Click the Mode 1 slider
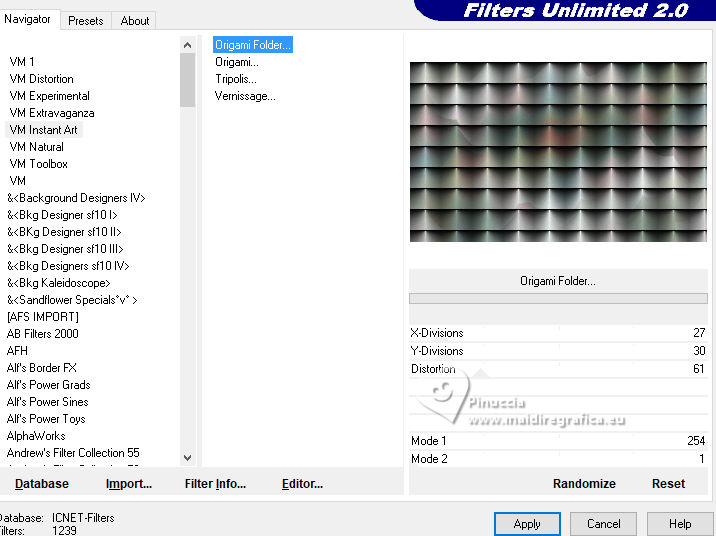 558,441
